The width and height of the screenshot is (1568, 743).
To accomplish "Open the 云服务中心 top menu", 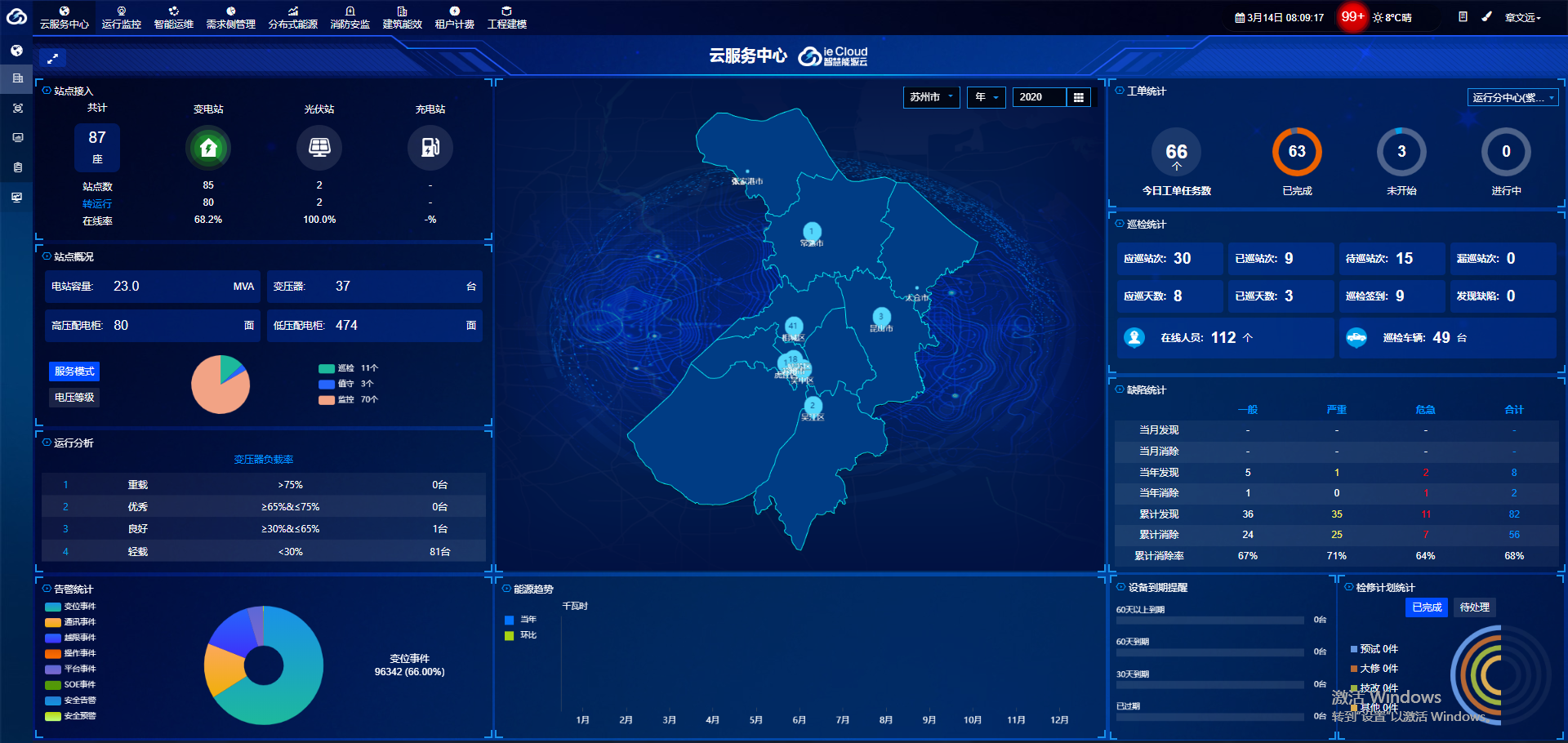I will pos(65,17).
